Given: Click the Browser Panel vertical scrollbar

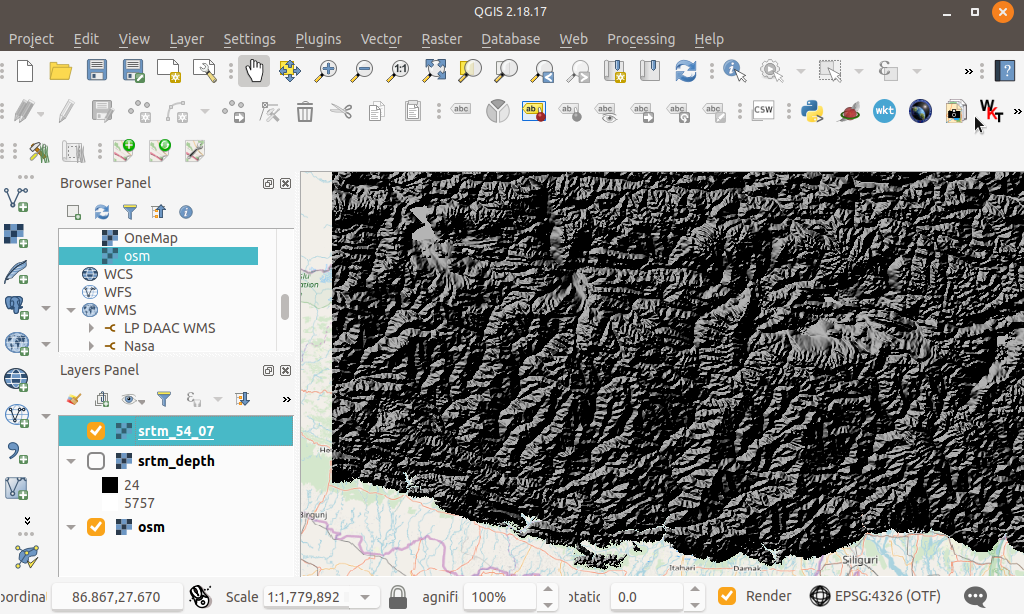Looking at the screenshot, I should tap(285, 307).
